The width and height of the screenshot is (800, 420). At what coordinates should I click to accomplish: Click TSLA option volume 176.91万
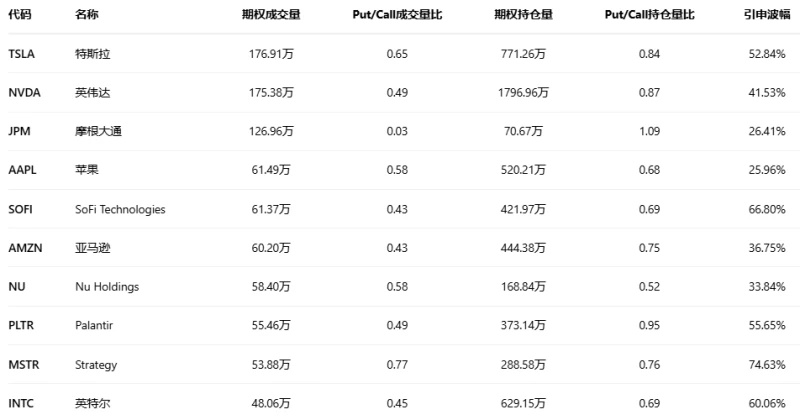point(270,53)
